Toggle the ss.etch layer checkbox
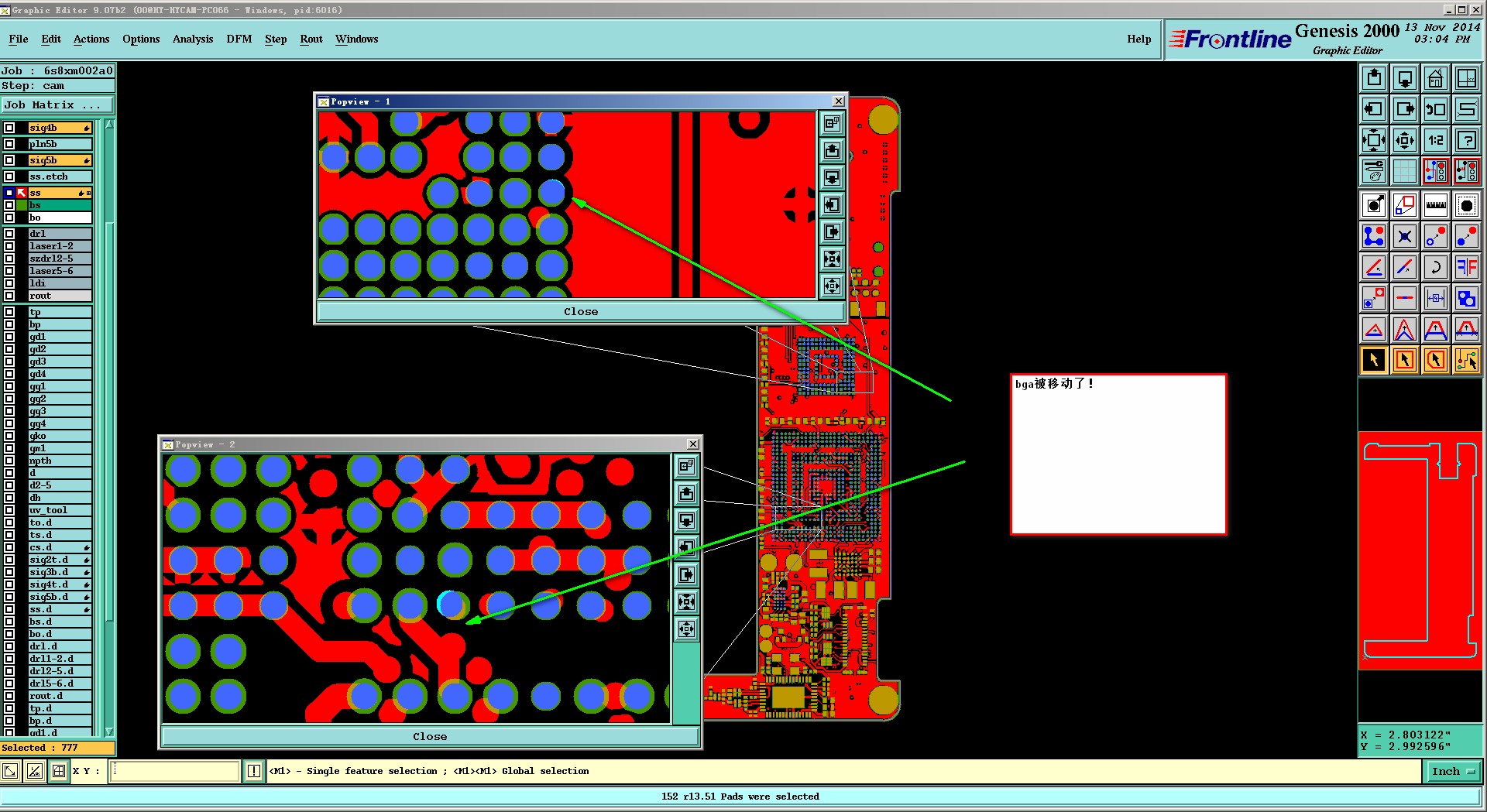The height and width of the screenshot is (812, 1487). tap(9, 176)
